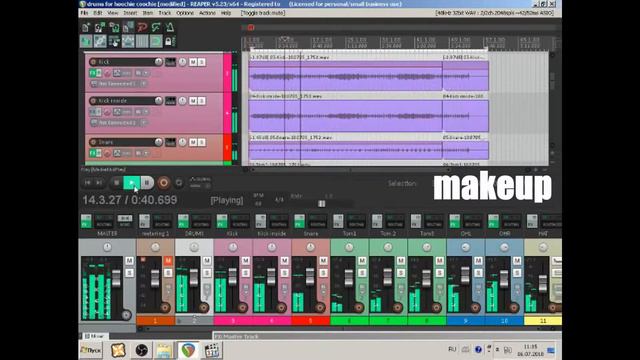Image resolution: width=640 pixels, height=360 pixels.
Task: Open the Edit menu
Action: [98, 13]
